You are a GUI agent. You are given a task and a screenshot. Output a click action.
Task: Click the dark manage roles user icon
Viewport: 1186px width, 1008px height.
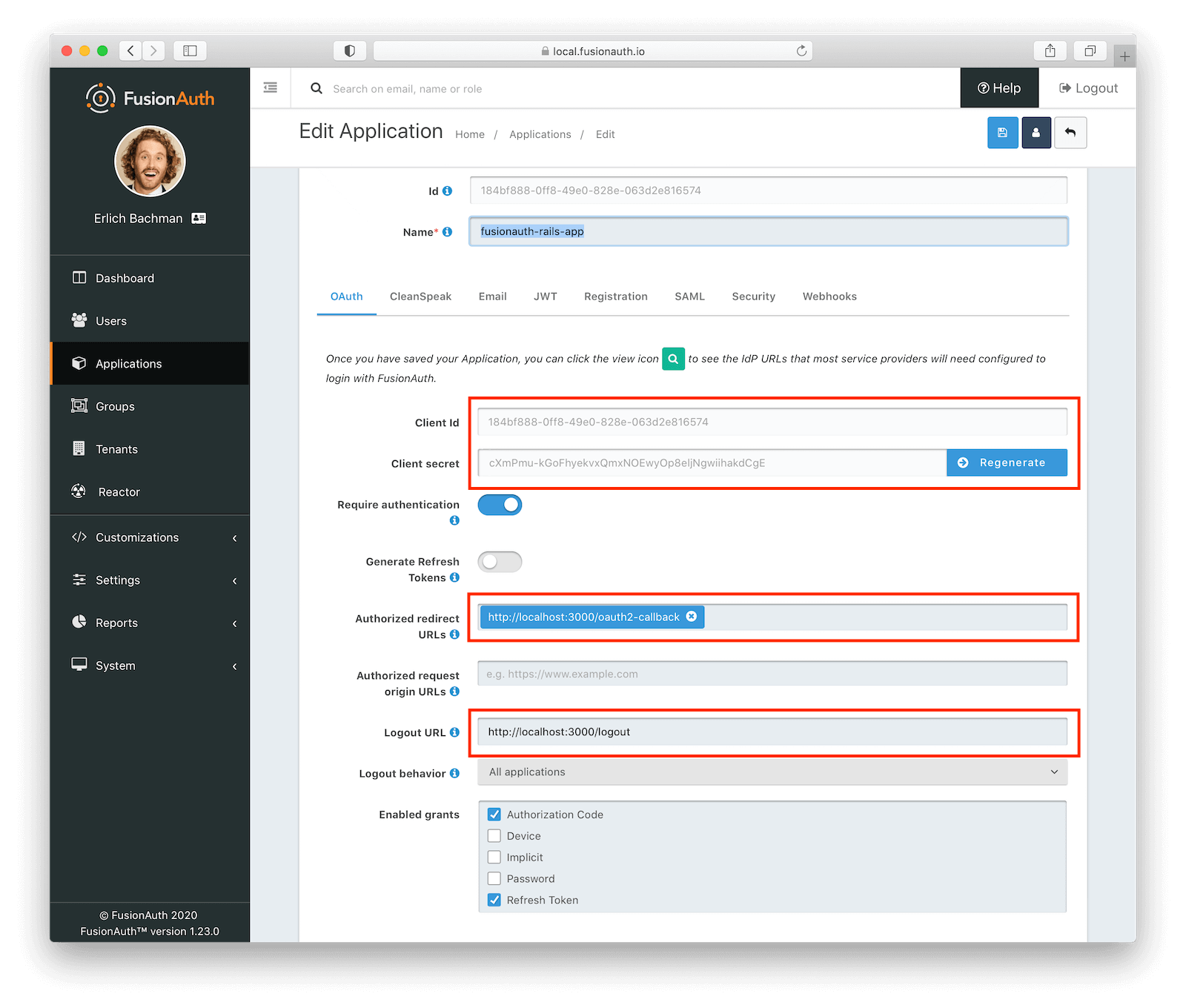coord(1036,133)
